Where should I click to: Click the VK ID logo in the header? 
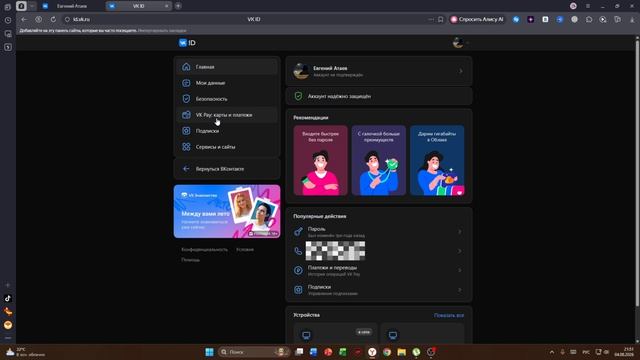point(187,43)
